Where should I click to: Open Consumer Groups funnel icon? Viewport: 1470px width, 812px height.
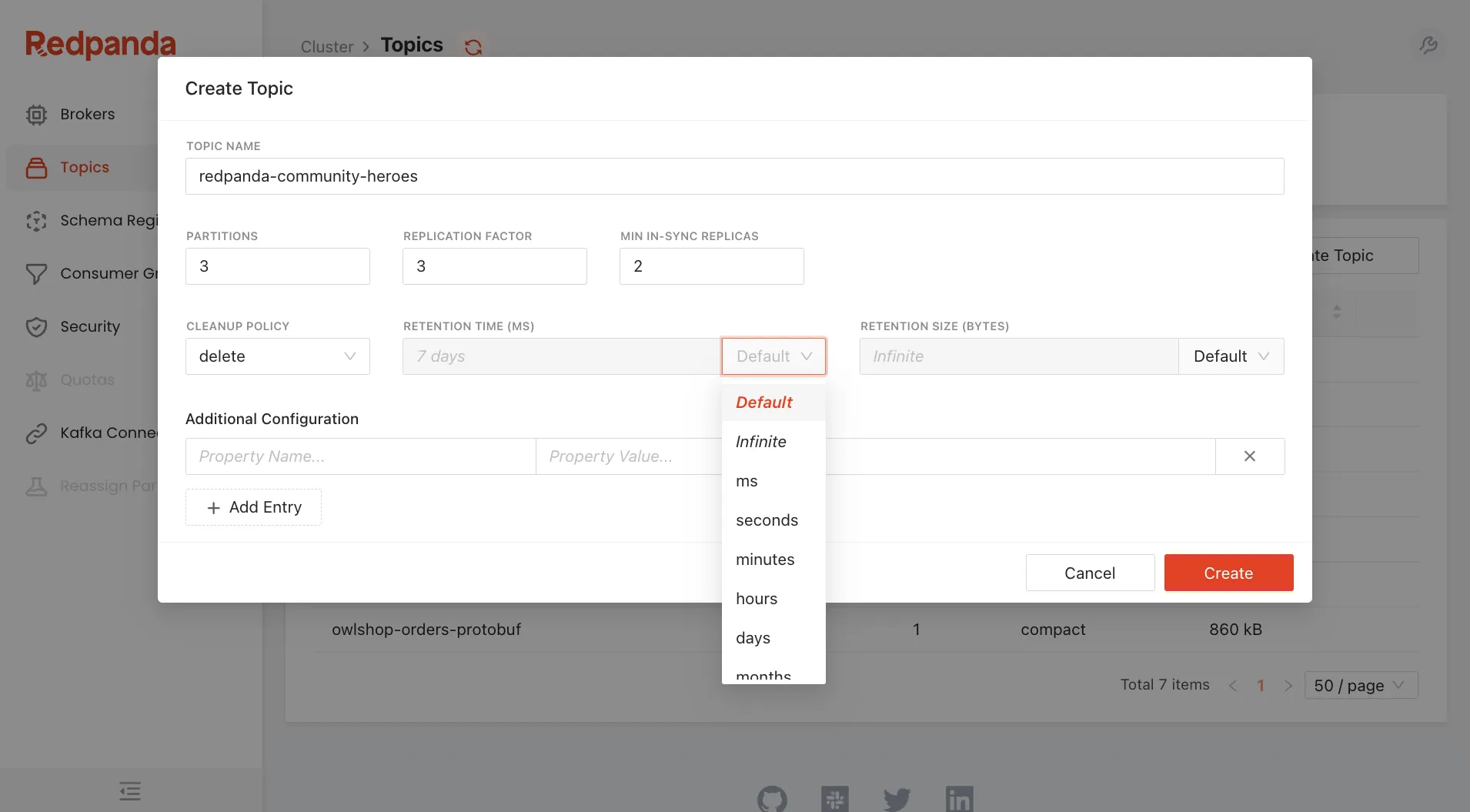(36, 274)
